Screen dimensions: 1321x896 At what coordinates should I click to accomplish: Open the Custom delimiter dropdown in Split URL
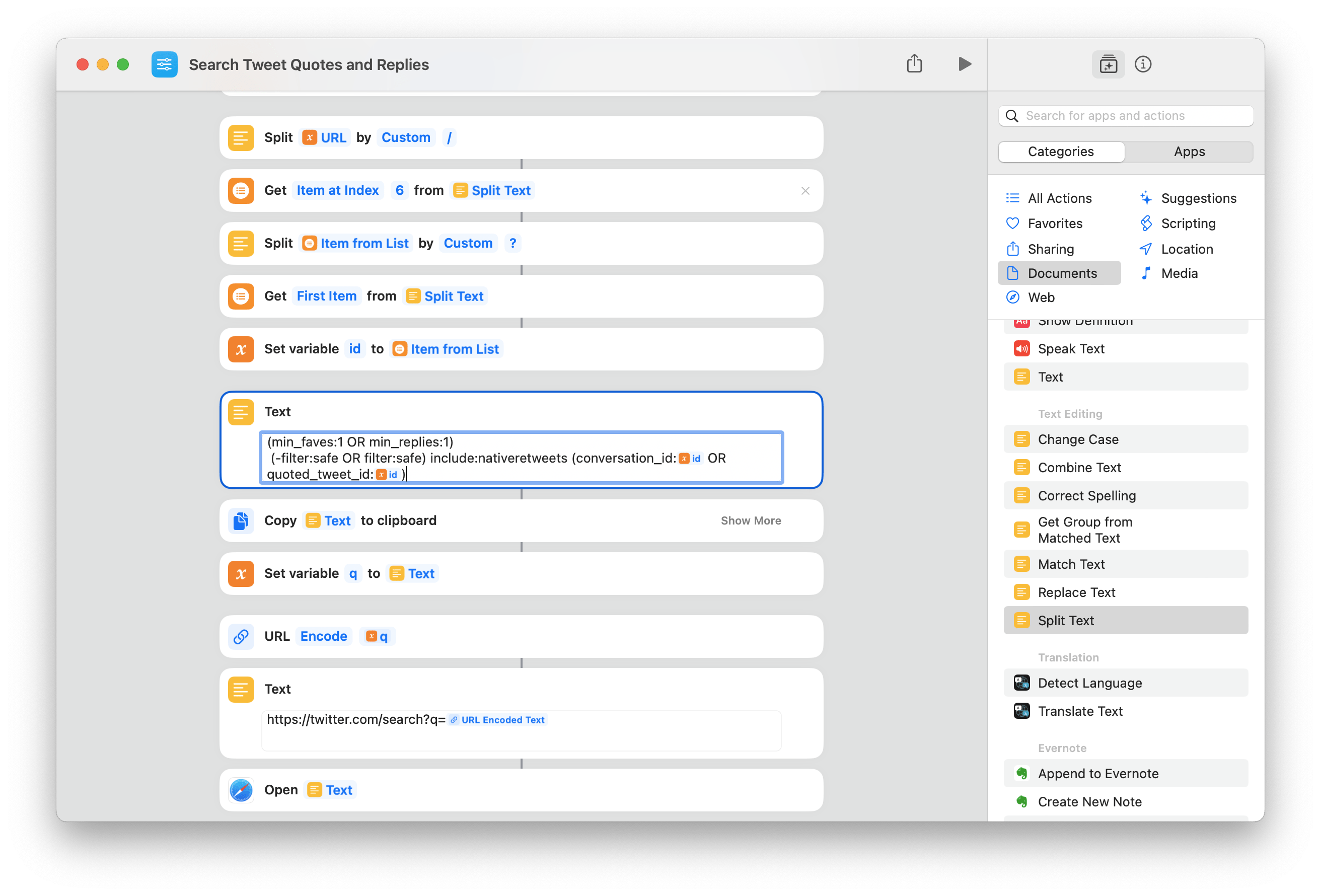(x=406, y=137)
